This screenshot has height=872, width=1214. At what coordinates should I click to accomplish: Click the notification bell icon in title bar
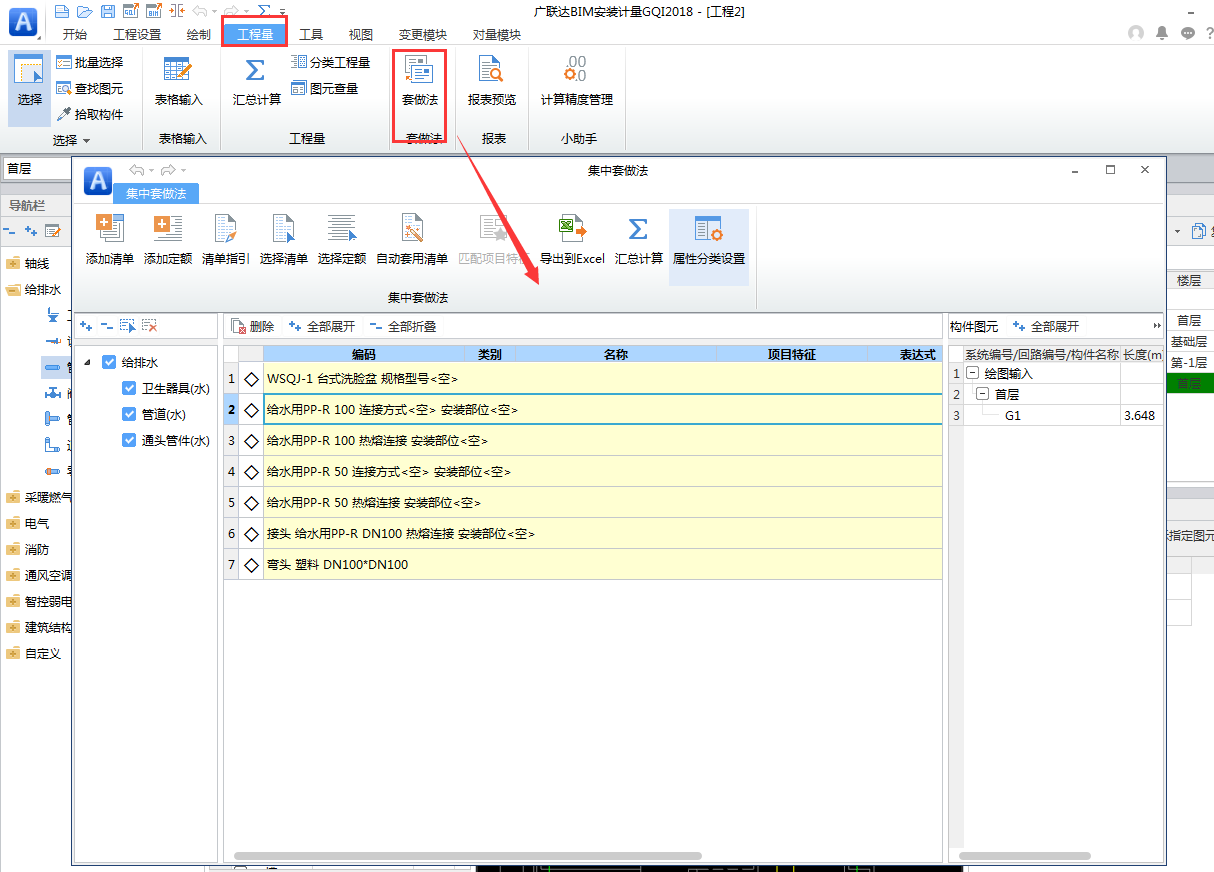click(x=1161, y=33)
